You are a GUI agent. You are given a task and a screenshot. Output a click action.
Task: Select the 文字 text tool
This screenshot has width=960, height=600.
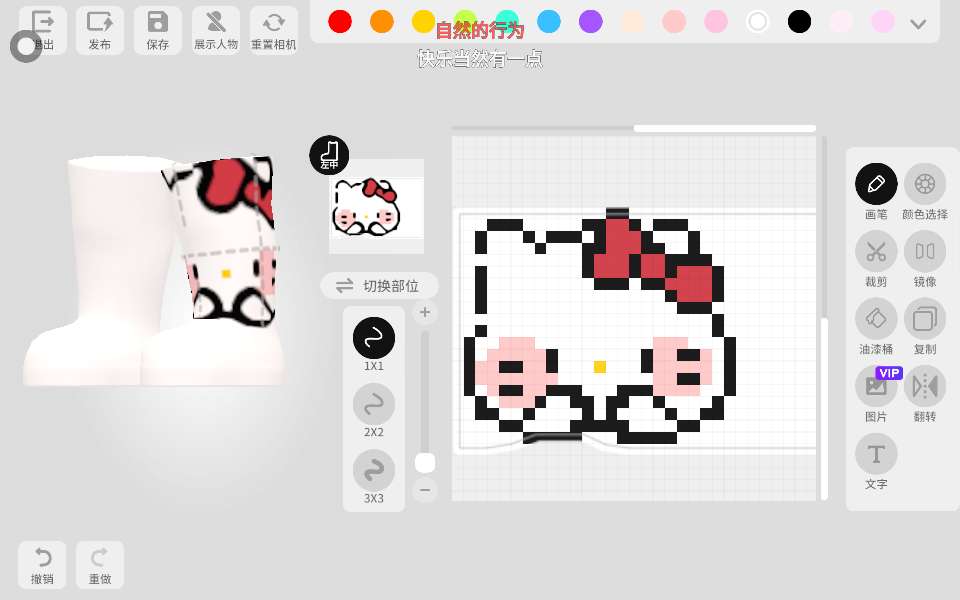point(876,455)
